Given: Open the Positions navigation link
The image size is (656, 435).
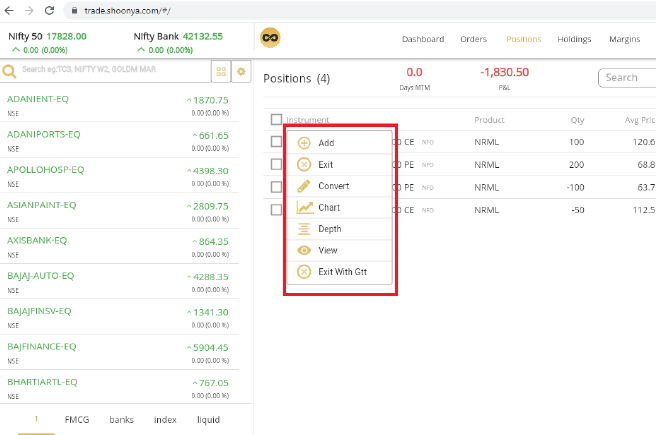Looking at the screenshot, I should click(524, 39).
